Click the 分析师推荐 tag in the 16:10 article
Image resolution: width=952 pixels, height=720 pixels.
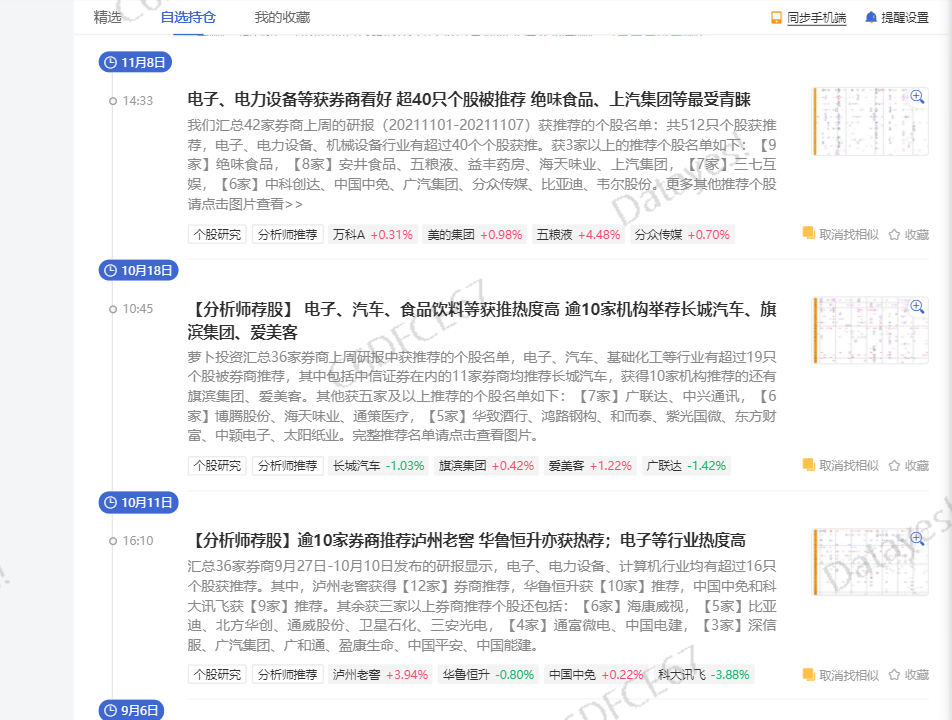click(287, 675)
